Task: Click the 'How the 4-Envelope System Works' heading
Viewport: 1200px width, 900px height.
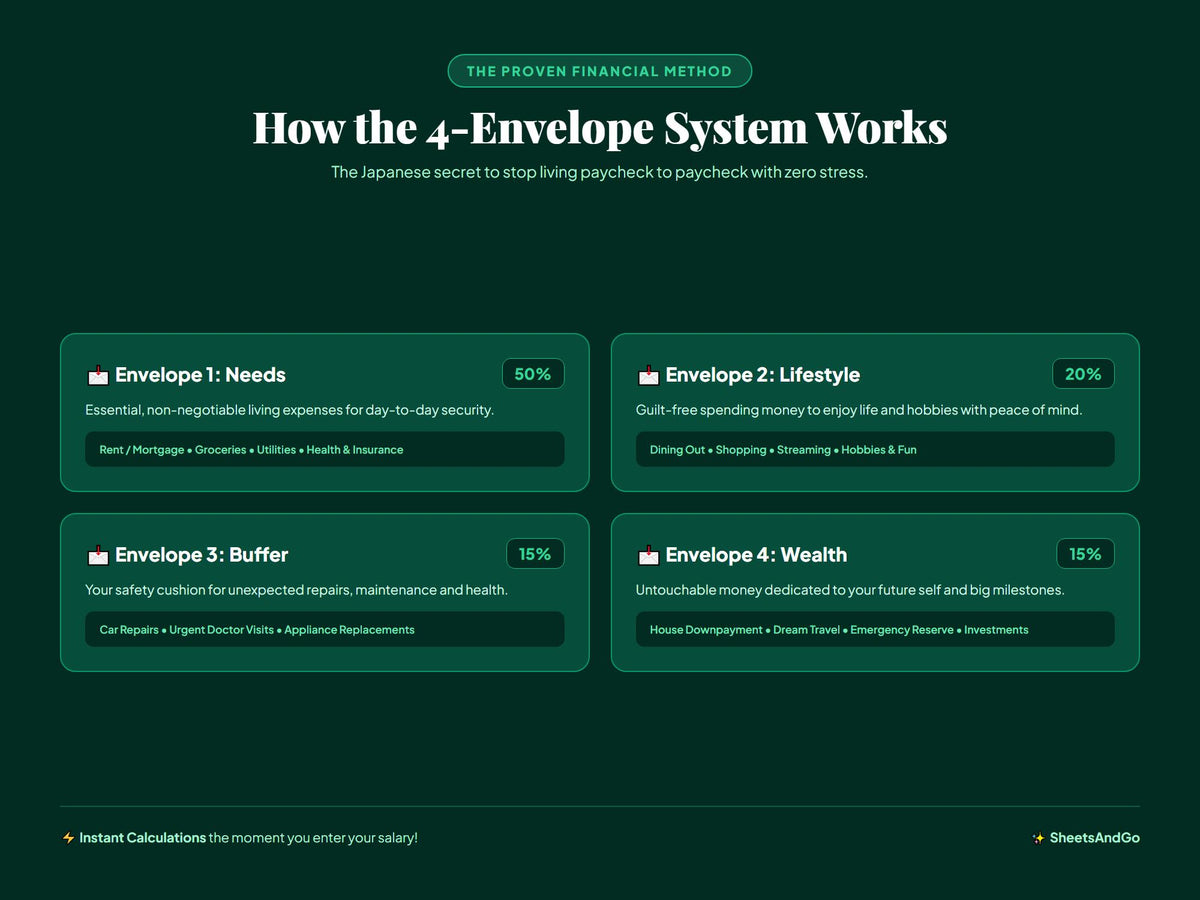Action: point(600,128)
